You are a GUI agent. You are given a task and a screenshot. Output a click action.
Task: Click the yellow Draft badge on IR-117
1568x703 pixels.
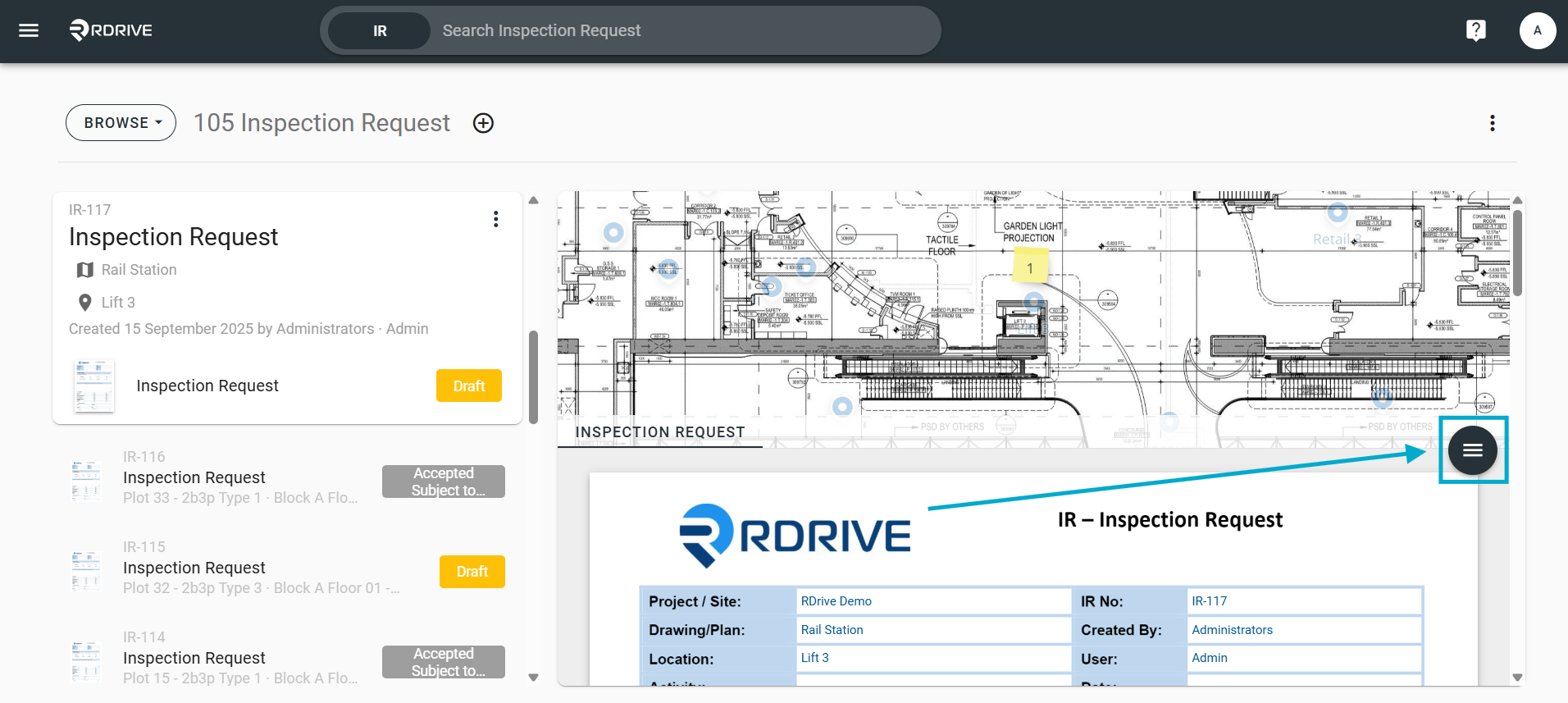tap(469, 386)
